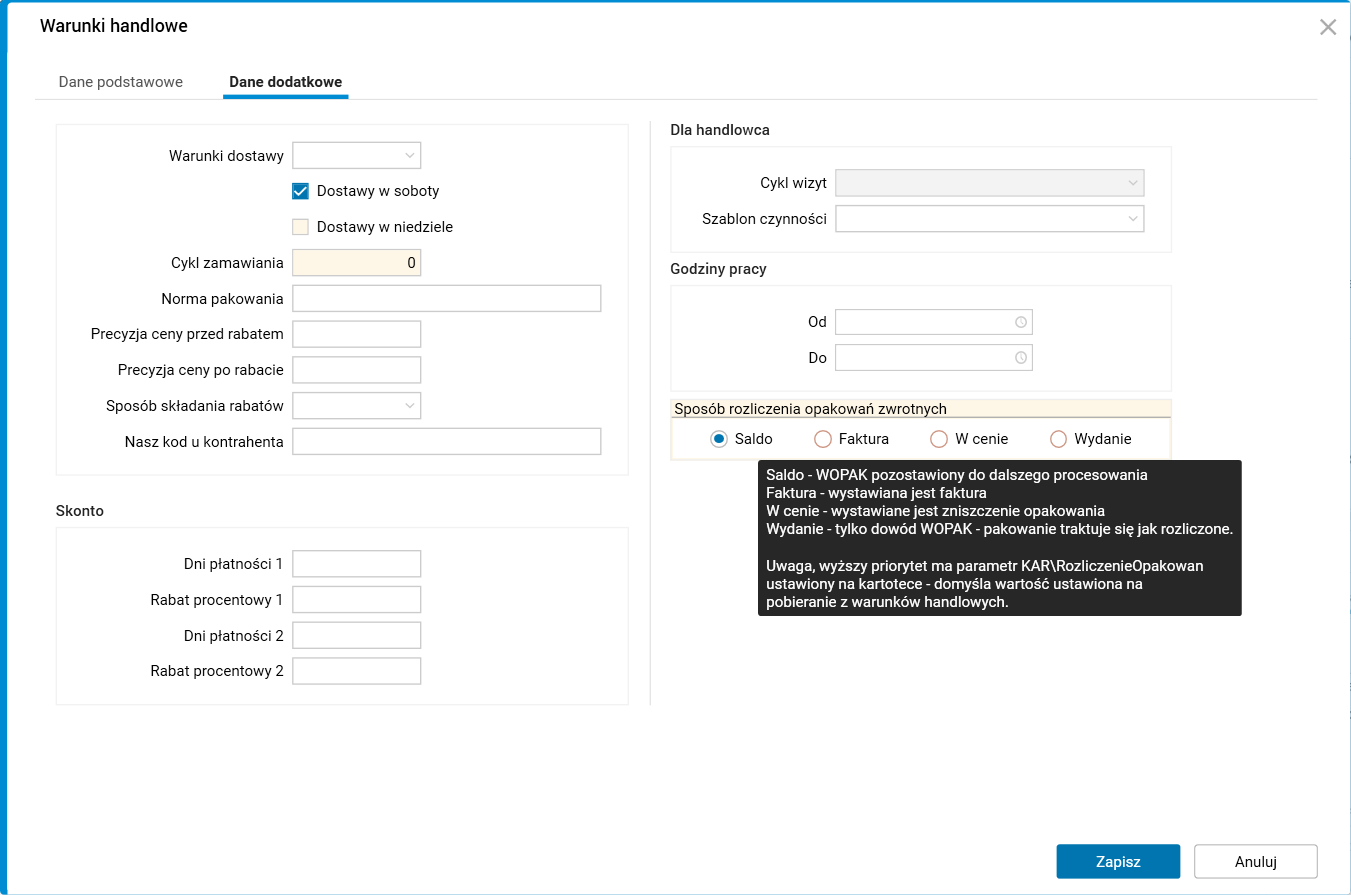The height and width of the screenshot is (895, 1351).
Task: Expand the Cykl wizyt dropdown
Action: pyautogui.click(x=989, y=183)
